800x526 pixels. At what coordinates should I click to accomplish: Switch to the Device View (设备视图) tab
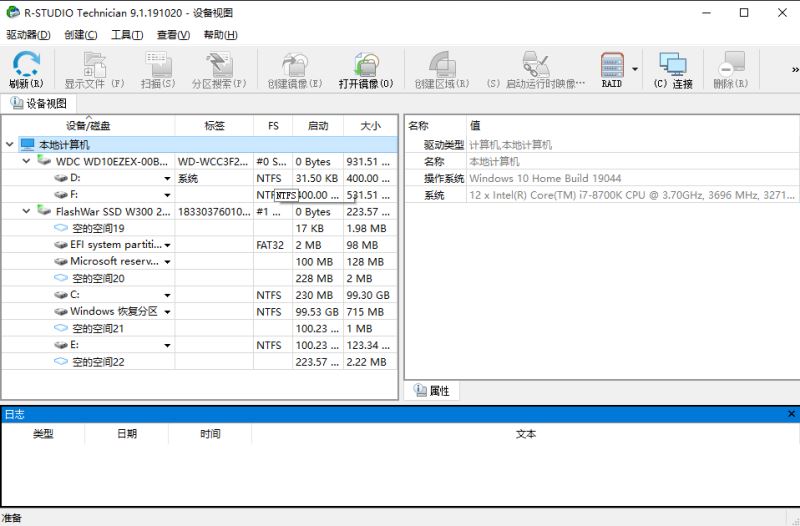point(39,104)
